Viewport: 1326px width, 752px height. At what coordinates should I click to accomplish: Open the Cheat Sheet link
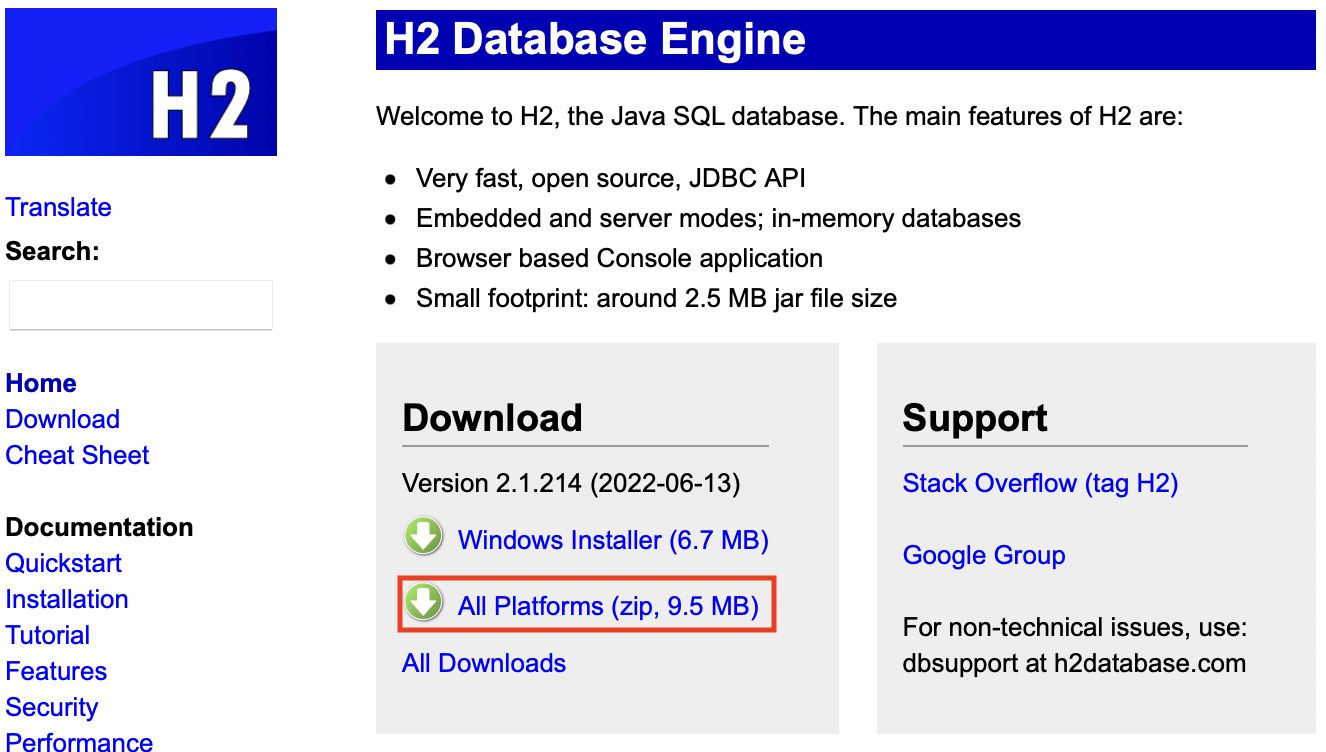(x=77, y=455)
